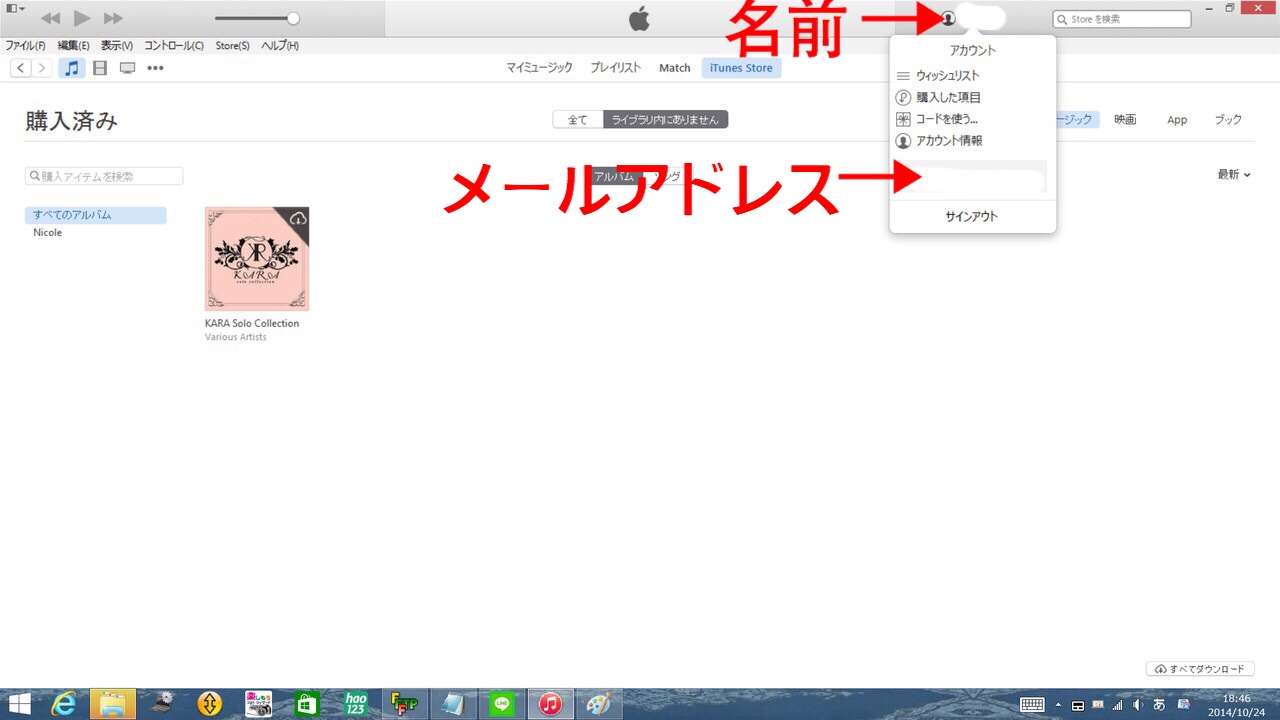Open the KARA Solo Collection album cover
The width and height of the screenshot is (1280, 720).
[x=257, y=259]
